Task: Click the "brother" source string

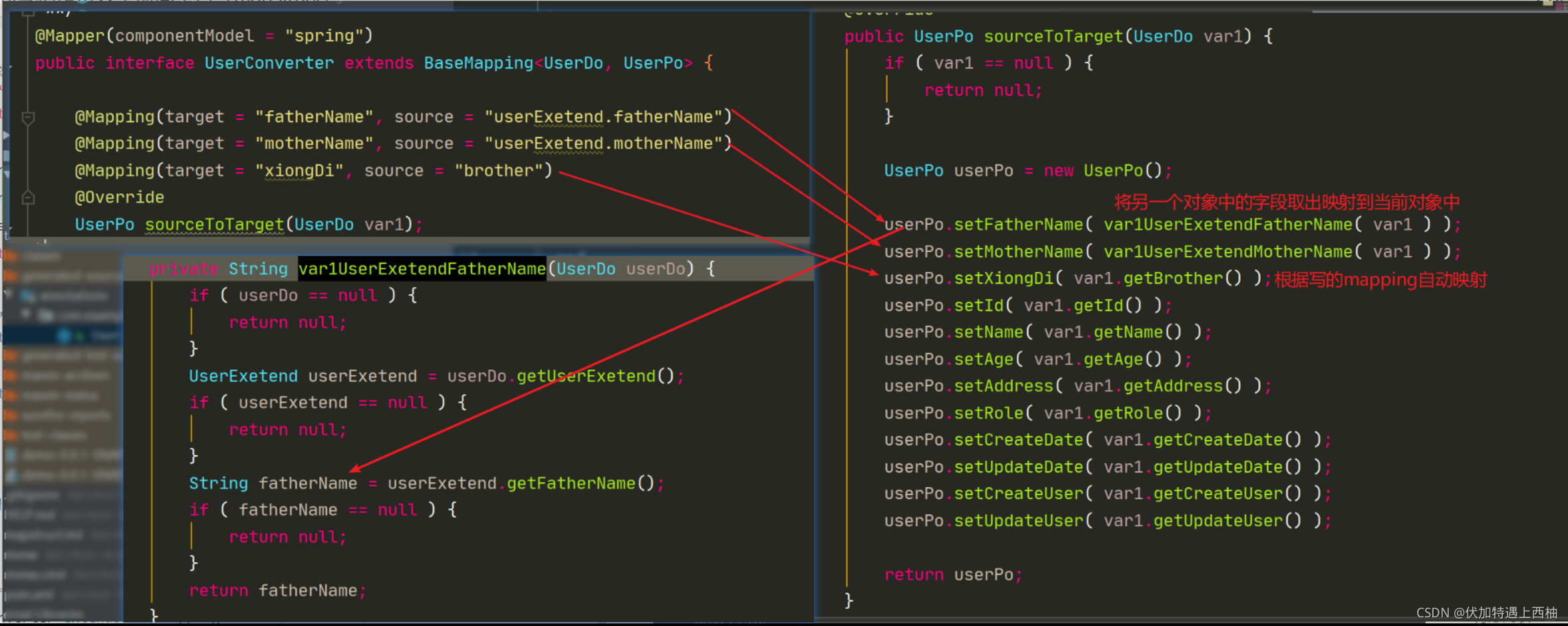Action: pyautogui.click(x=499, y=171)
